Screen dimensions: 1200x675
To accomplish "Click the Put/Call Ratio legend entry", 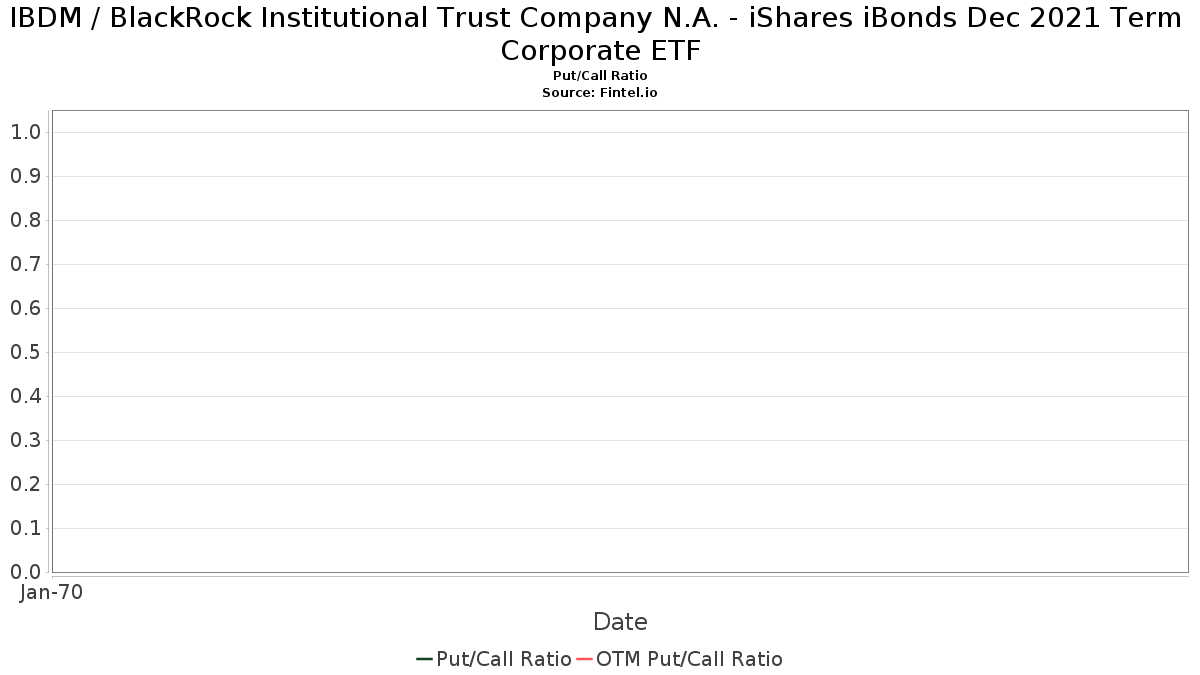I will pyautogui.click(x=494, y=659).
